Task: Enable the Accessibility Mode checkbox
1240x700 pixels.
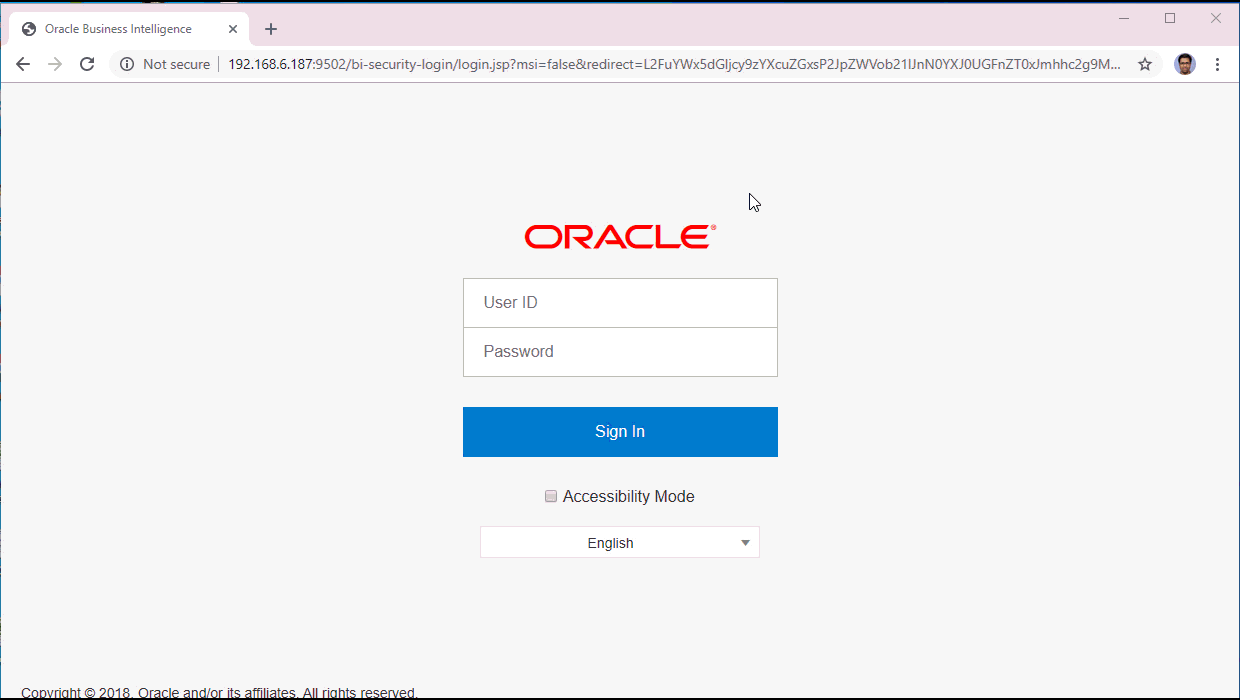Action: [551, 496]
